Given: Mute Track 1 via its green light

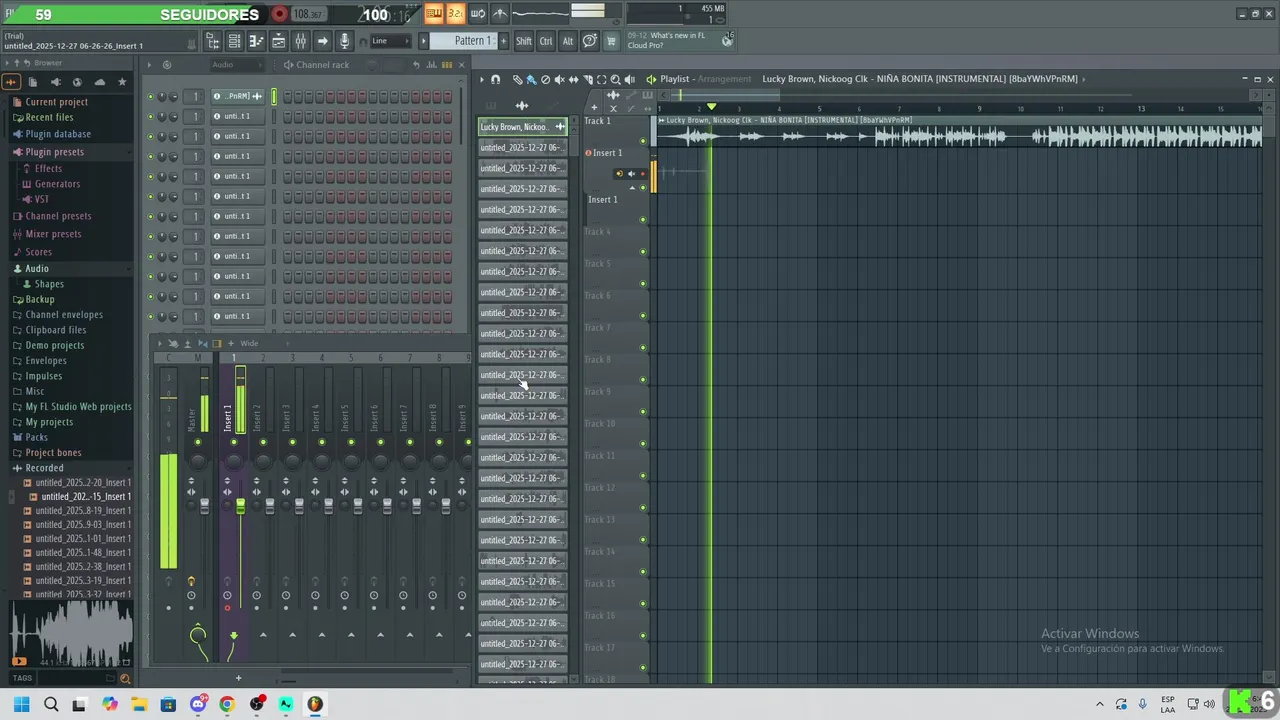Looking at the screenshot, I should (643, 141).
